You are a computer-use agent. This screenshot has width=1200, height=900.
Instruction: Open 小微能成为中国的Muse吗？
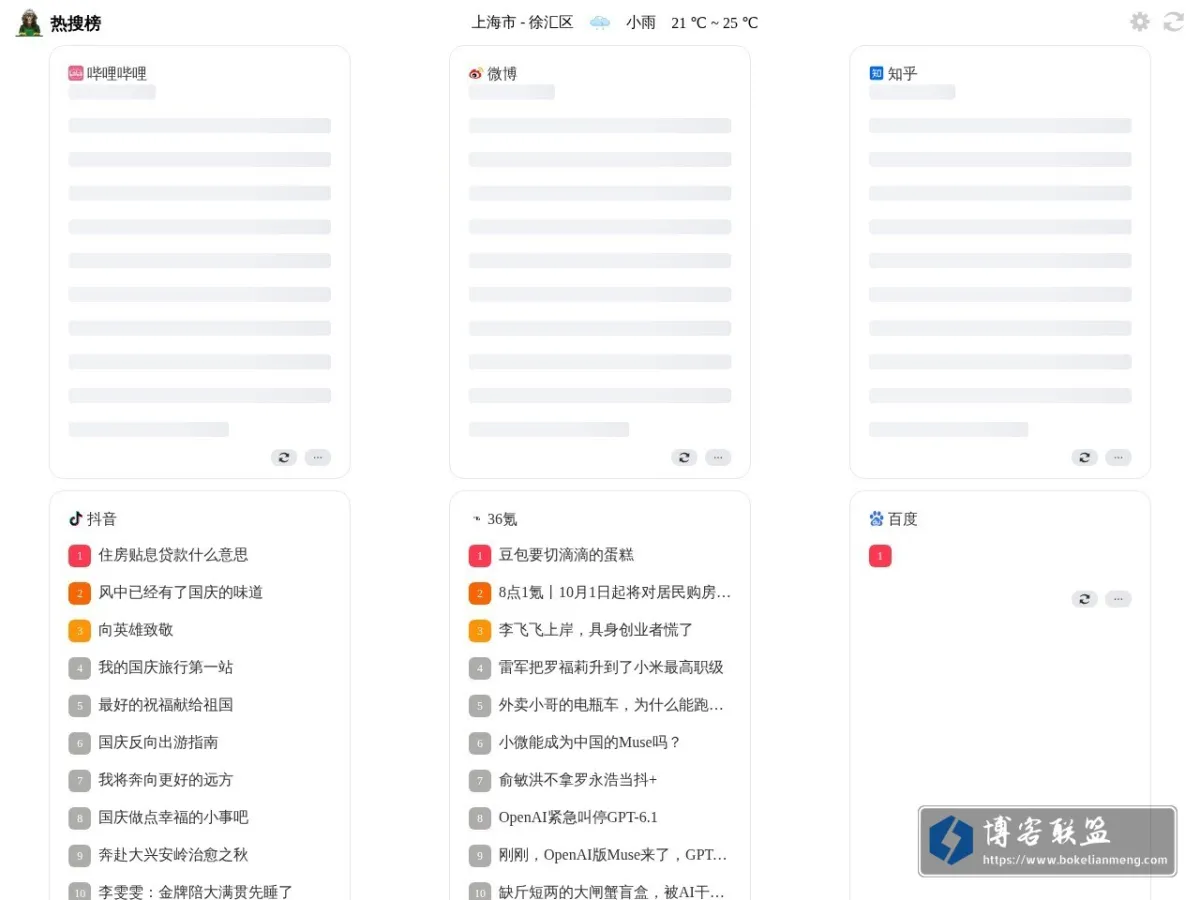(x=590, y=742)
